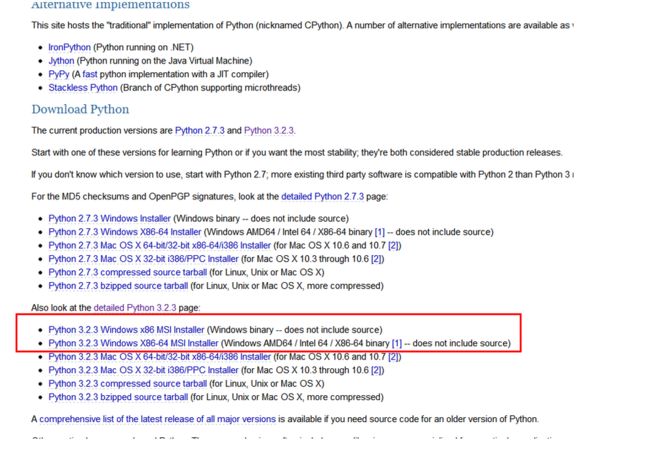Image resolution: width=650 pixels, height=449 pixels.
Task: Click footnote [1] in the 2.7.3 X86-64 row
Action: click(380, 232)
